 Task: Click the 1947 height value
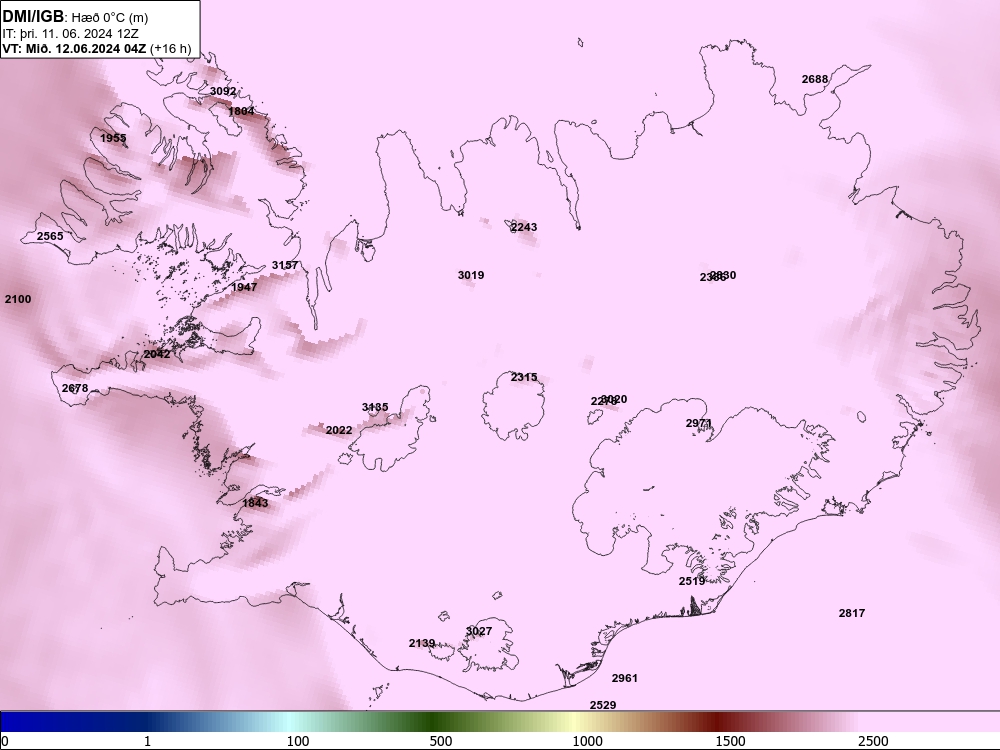[244, 287]
